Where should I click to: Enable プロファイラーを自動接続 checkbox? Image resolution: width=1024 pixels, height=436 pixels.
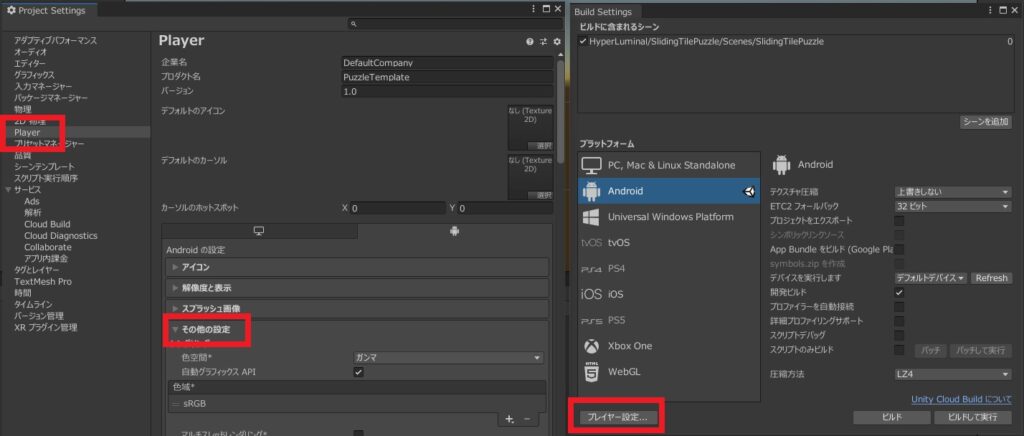point(899,307)
